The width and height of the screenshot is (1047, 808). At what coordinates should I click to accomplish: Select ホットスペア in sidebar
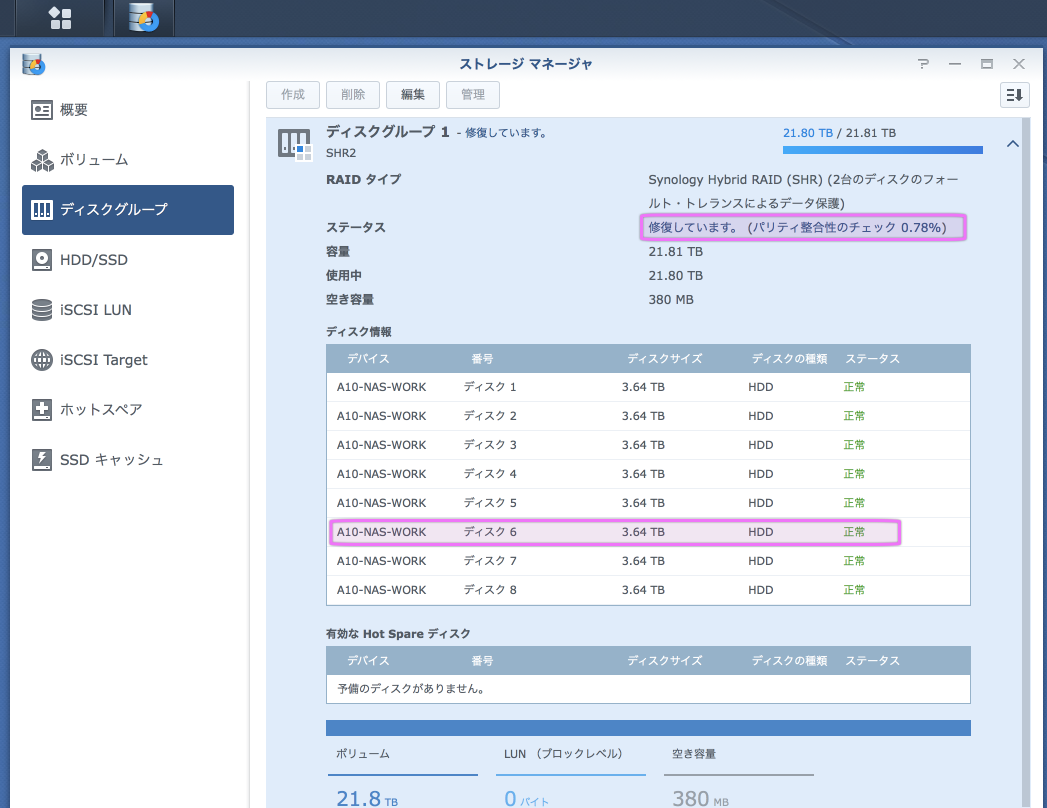point(100,410)
